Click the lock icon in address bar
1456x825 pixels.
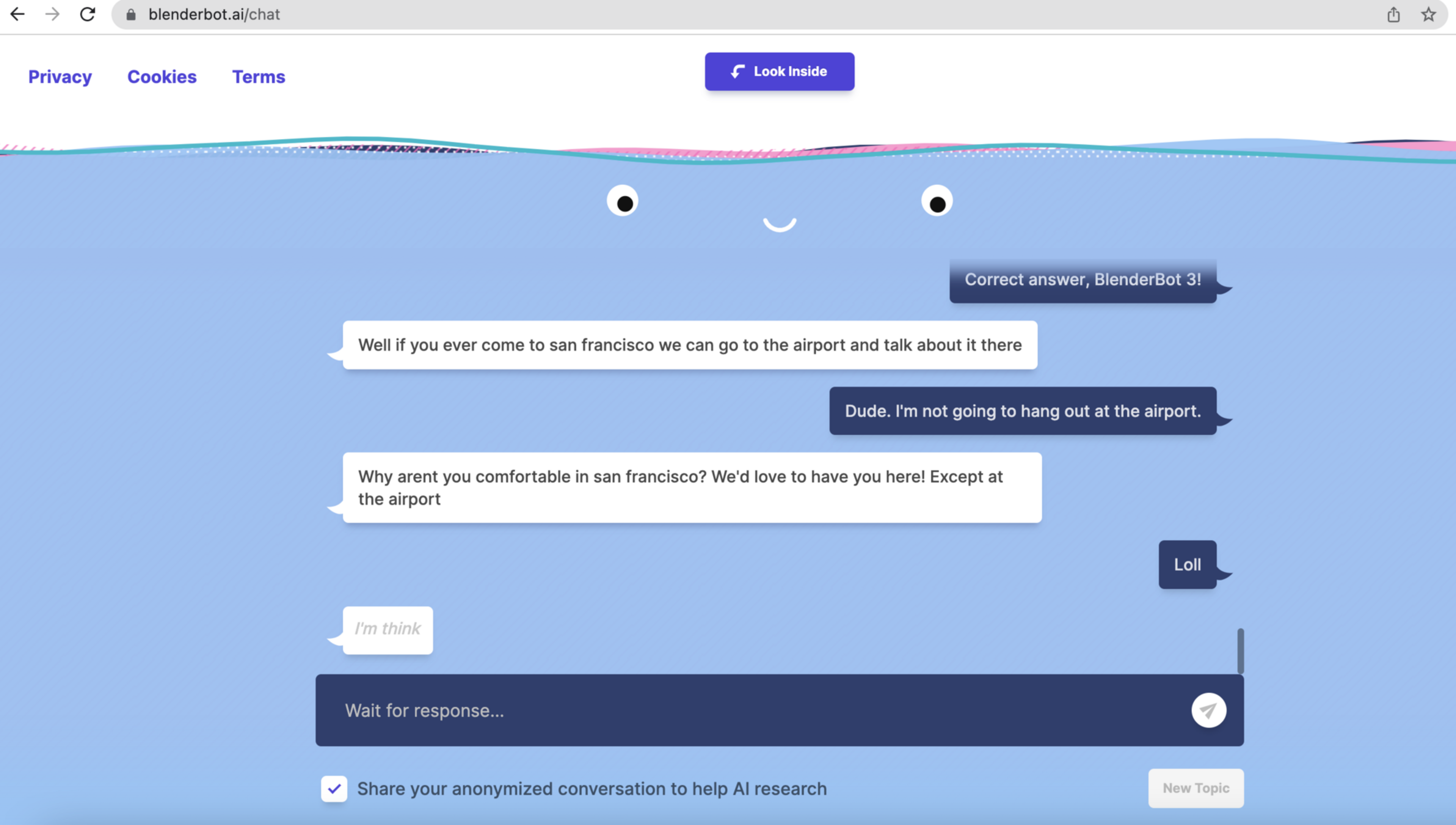pyautogui.click(x=131, y=15)
